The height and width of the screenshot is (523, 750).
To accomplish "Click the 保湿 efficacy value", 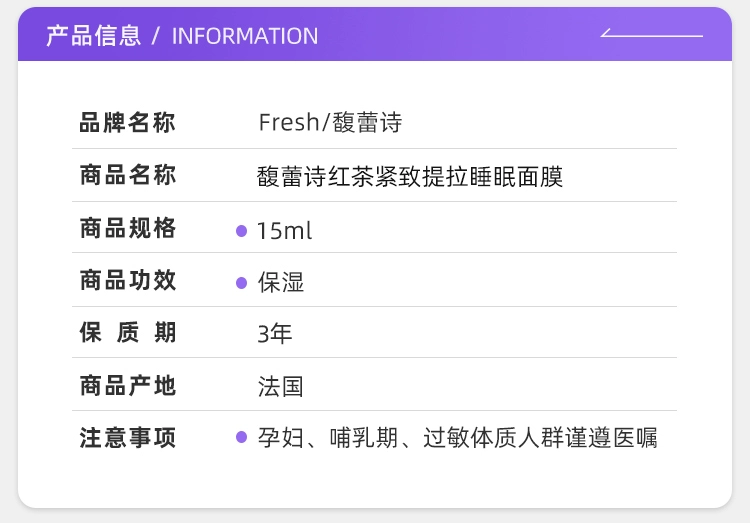I will tap(281, 283).
